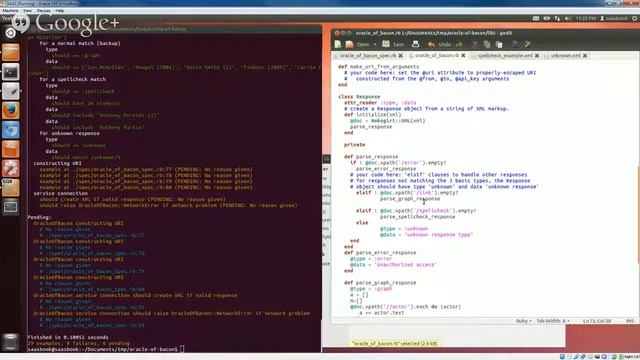Switch to the oracle_of_bacon_spec.rb tab

(x=368, y=56)
